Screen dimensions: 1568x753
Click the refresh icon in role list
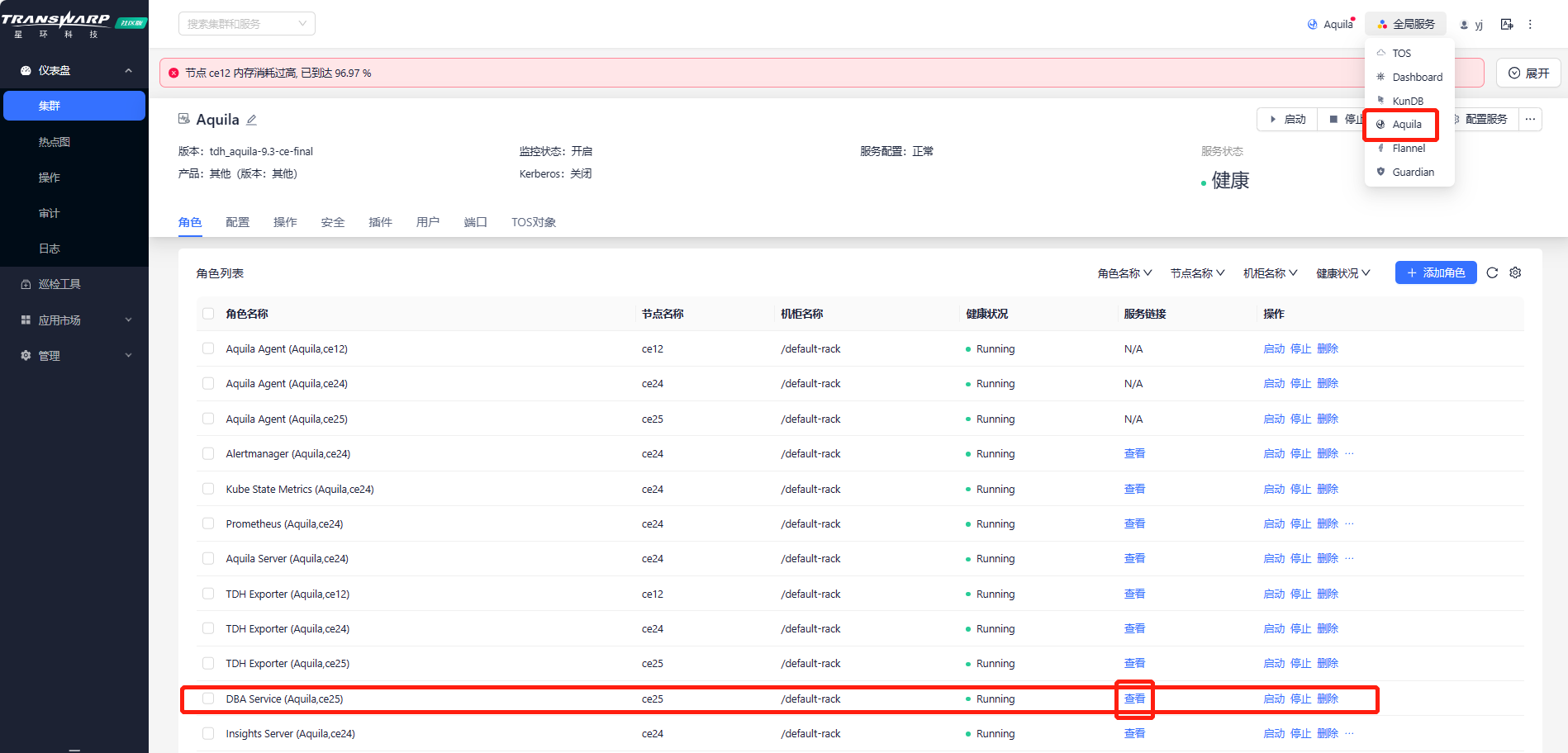click(x=1492, y=273)
